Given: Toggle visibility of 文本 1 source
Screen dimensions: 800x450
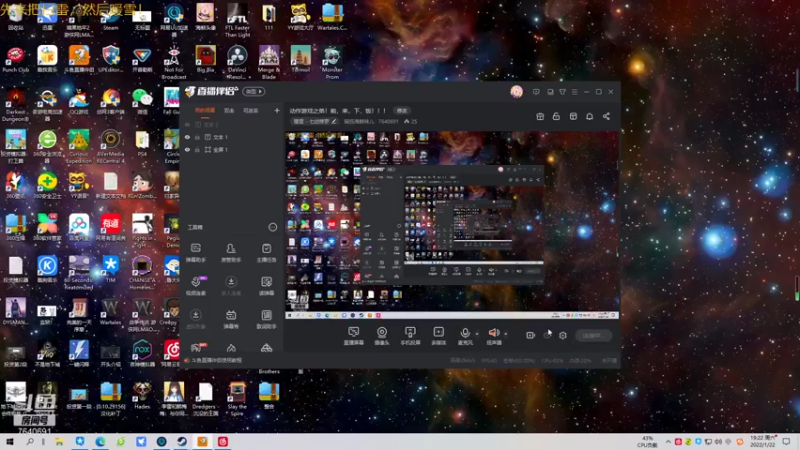Looking at the screenshot, I should (x=187, y=137).
